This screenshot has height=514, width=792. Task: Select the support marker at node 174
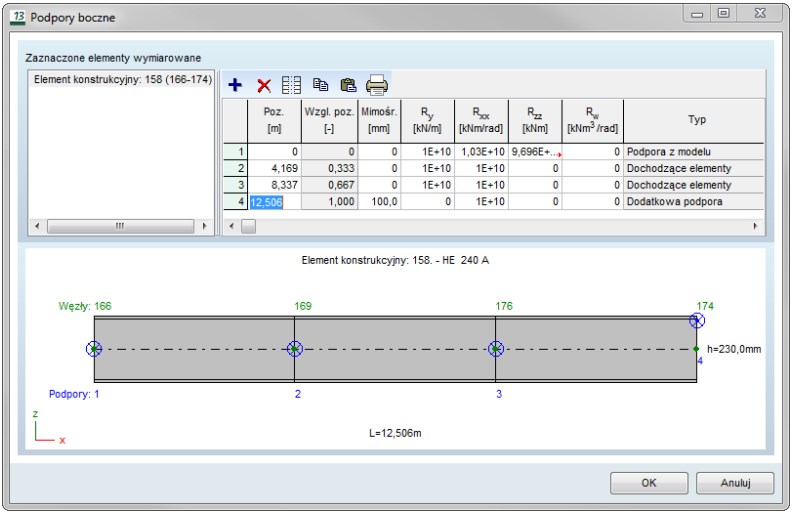697,320
